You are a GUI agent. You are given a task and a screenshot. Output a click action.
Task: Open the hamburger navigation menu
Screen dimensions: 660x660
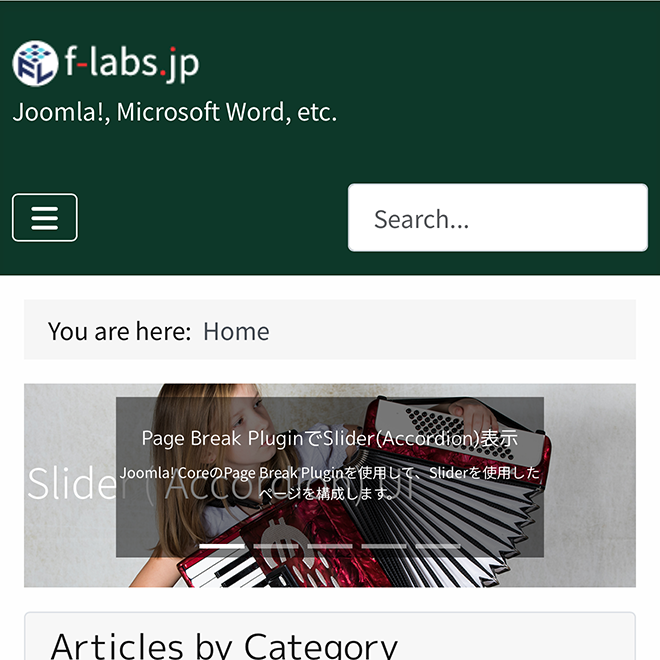point(45,218)
